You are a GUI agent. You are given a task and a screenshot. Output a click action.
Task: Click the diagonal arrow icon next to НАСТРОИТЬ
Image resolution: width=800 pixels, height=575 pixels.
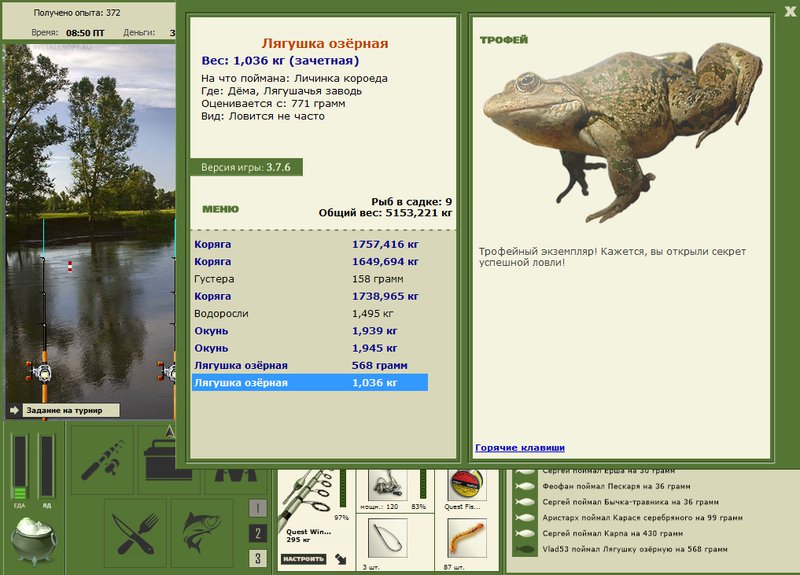[341, 559]
